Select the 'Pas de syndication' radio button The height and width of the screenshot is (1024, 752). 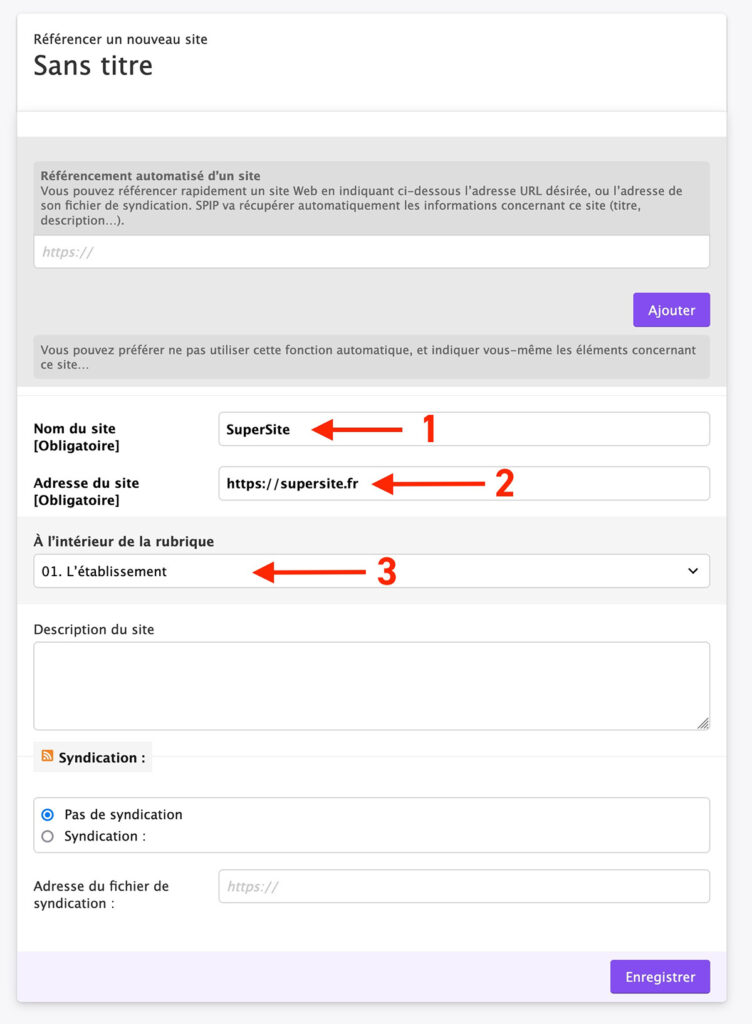coord(47,814)
